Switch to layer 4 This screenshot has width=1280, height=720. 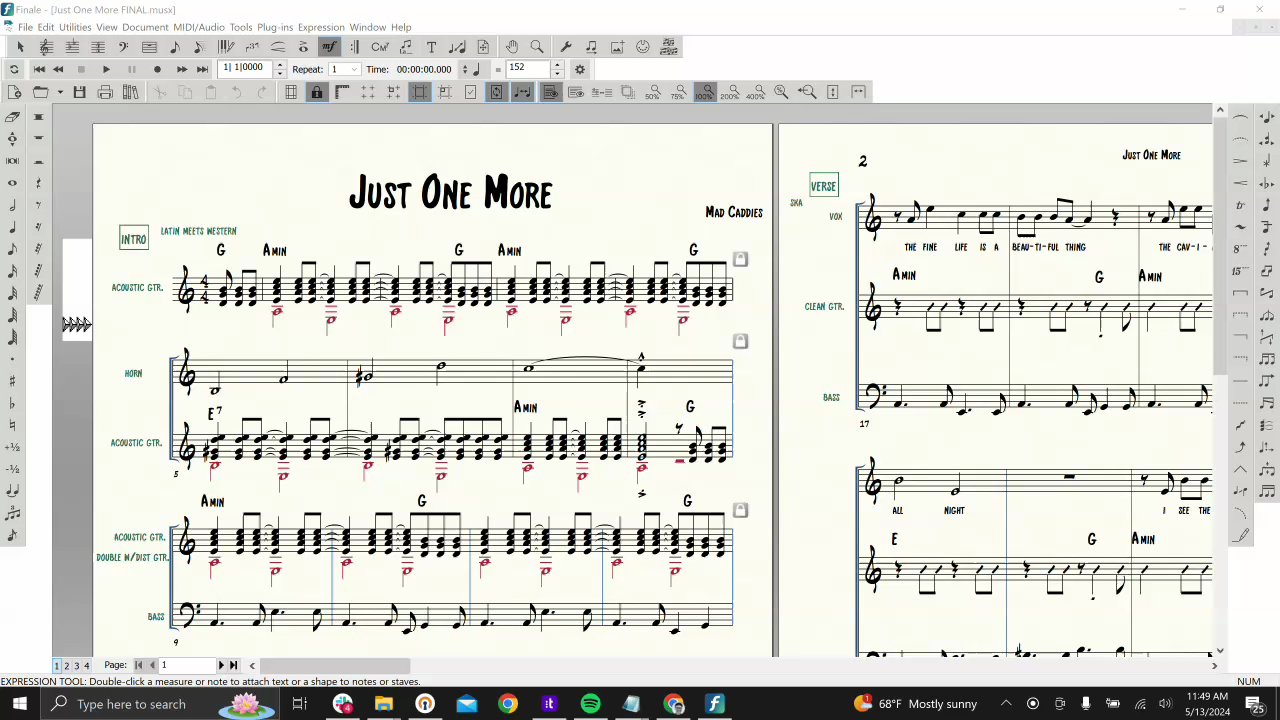click(87, 665)
